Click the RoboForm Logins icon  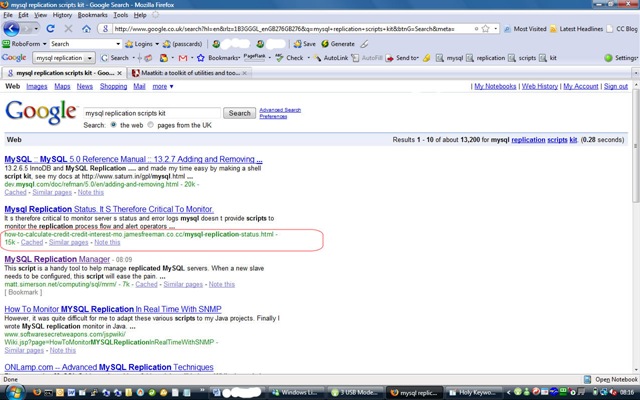(x=129, y=44)
